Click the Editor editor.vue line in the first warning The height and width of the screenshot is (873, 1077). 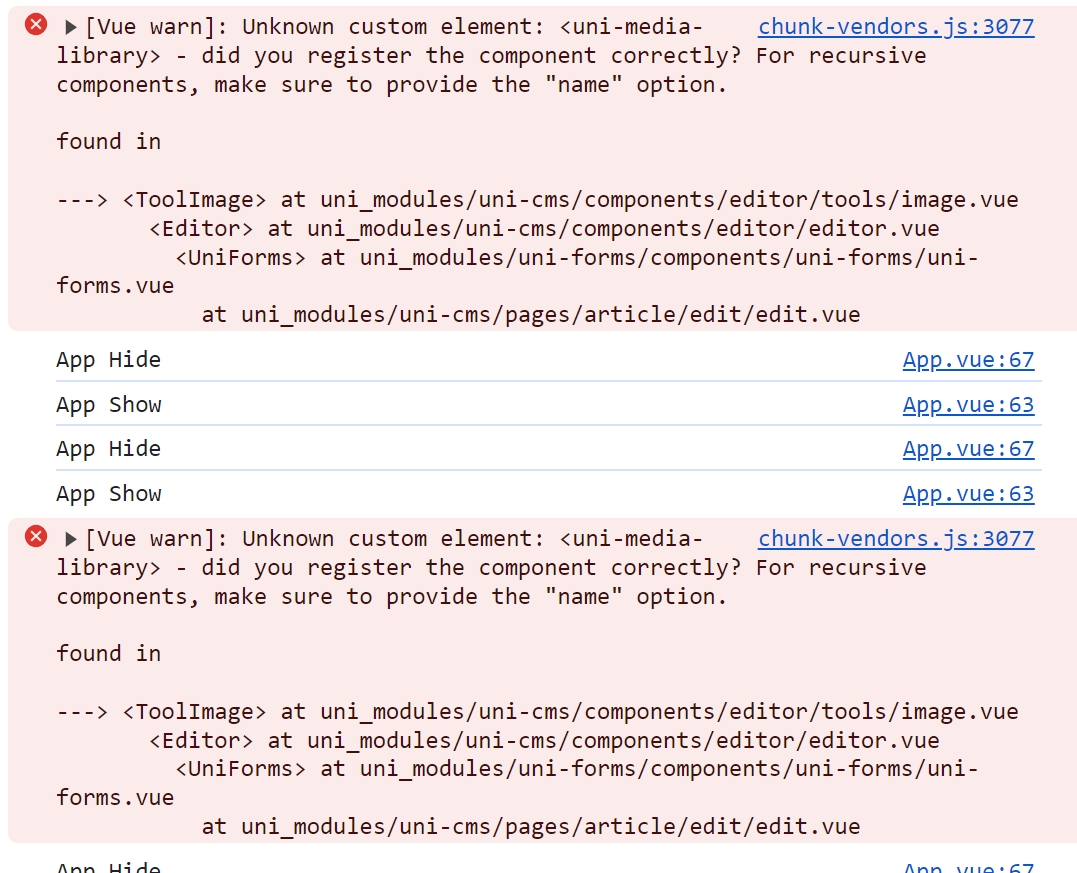coord(544,229)
